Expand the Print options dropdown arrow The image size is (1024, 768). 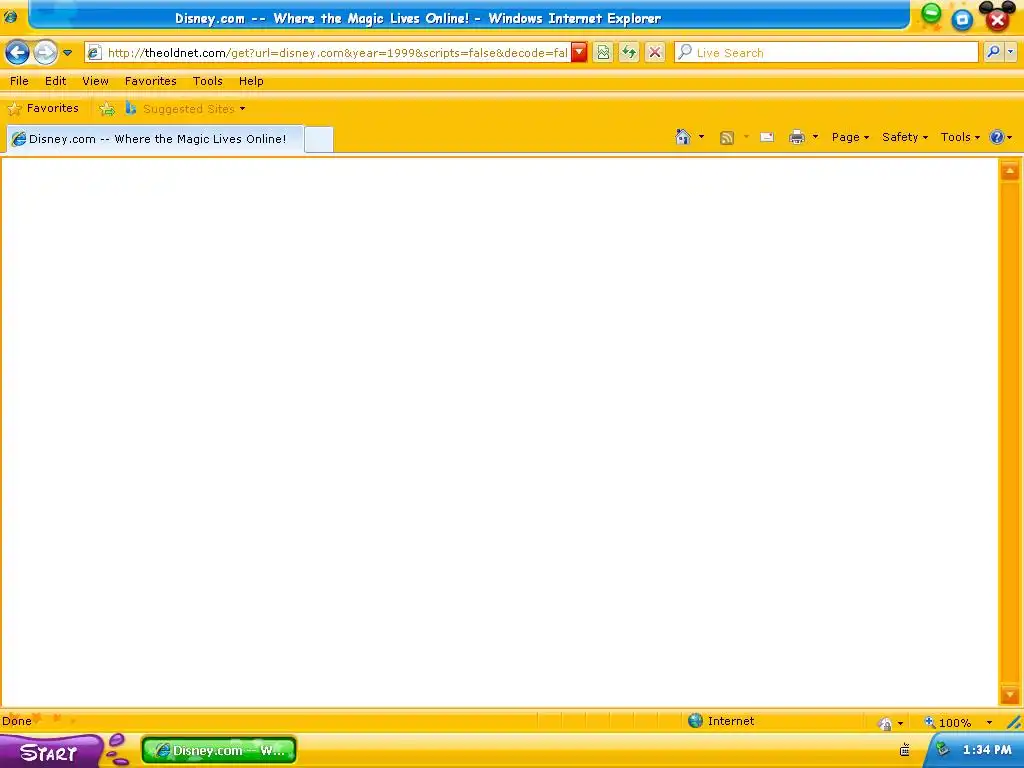815,137
